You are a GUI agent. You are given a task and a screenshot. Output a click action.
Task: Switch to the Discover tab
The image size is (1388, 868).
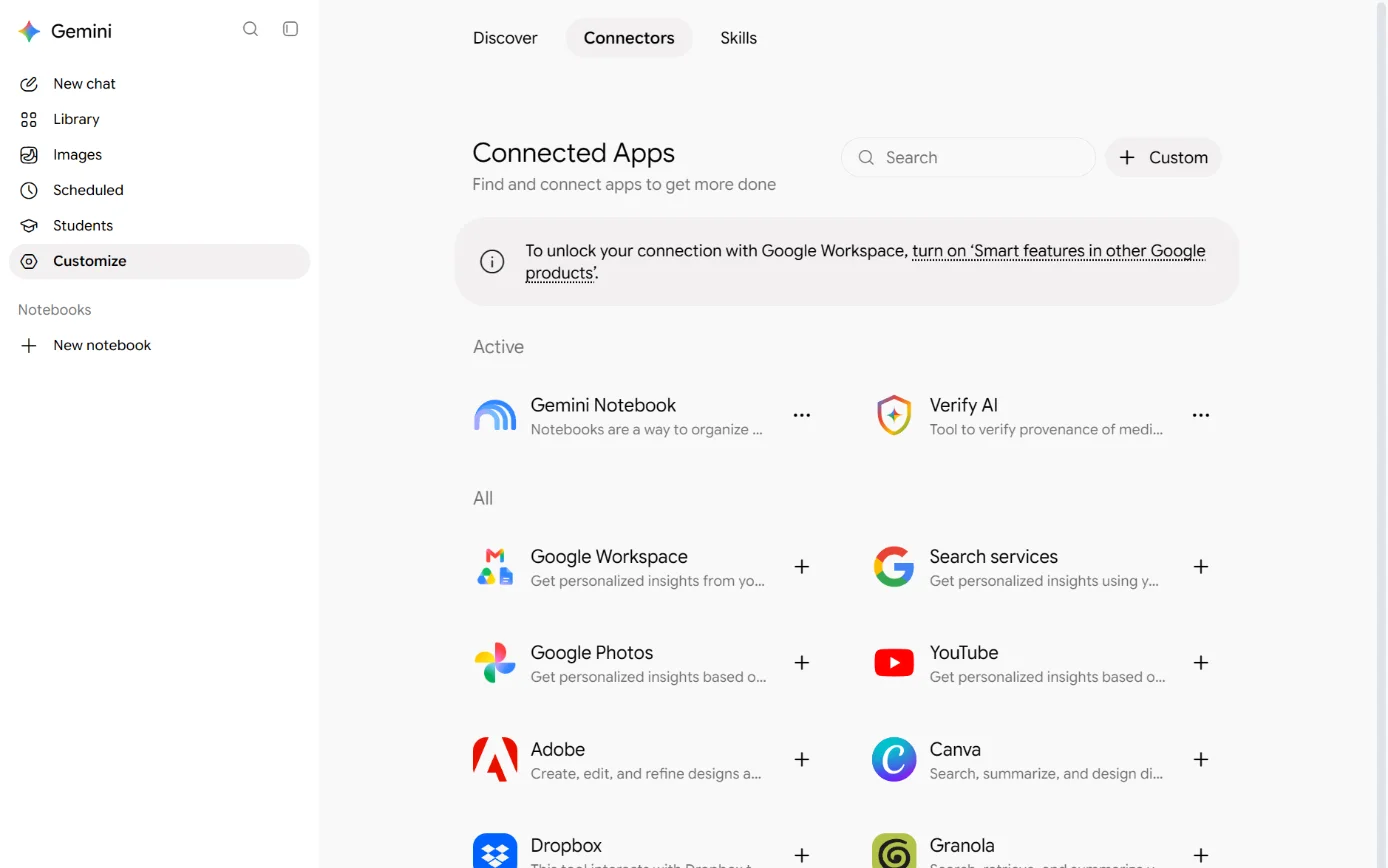505,38
